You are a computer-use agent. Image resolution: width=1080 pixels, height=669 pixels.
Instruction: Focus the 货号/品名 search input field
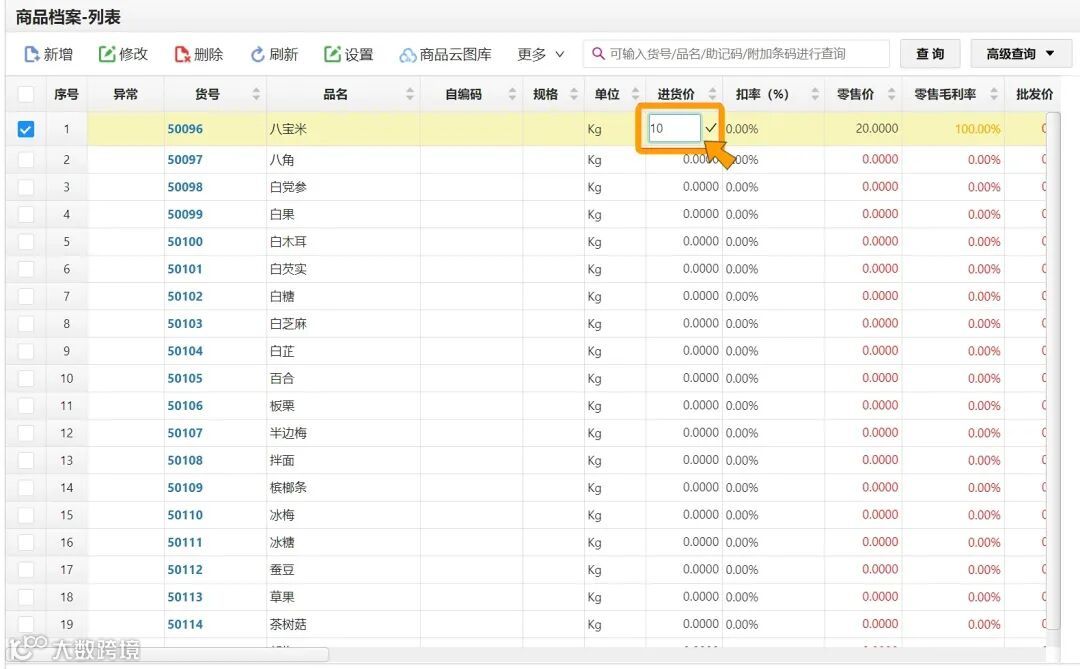coord(737,54)
